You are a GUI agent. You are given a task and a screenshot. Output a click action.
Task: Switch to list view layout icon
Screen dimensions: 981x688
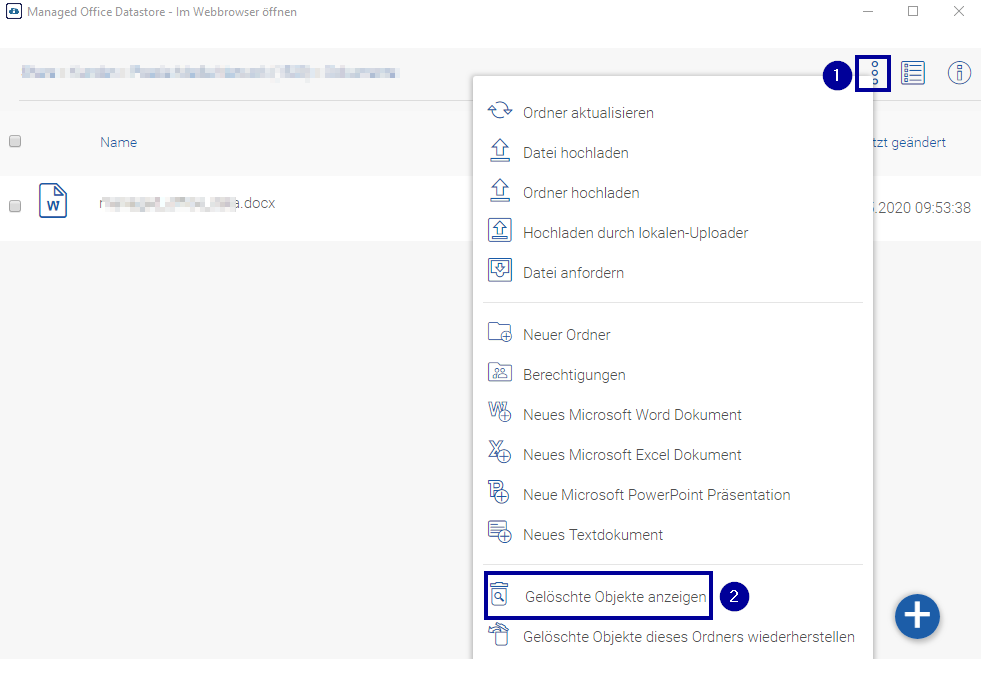tap(912, 73)
